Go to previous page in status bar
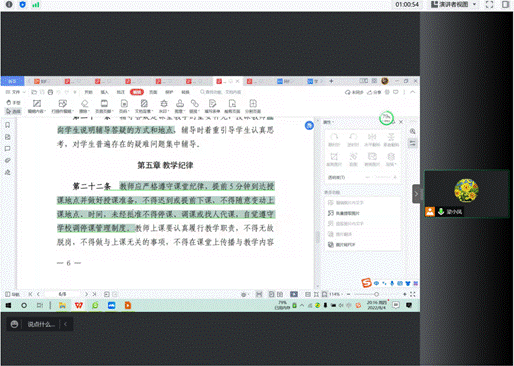The image size is (514, 366). pos(38,294)
